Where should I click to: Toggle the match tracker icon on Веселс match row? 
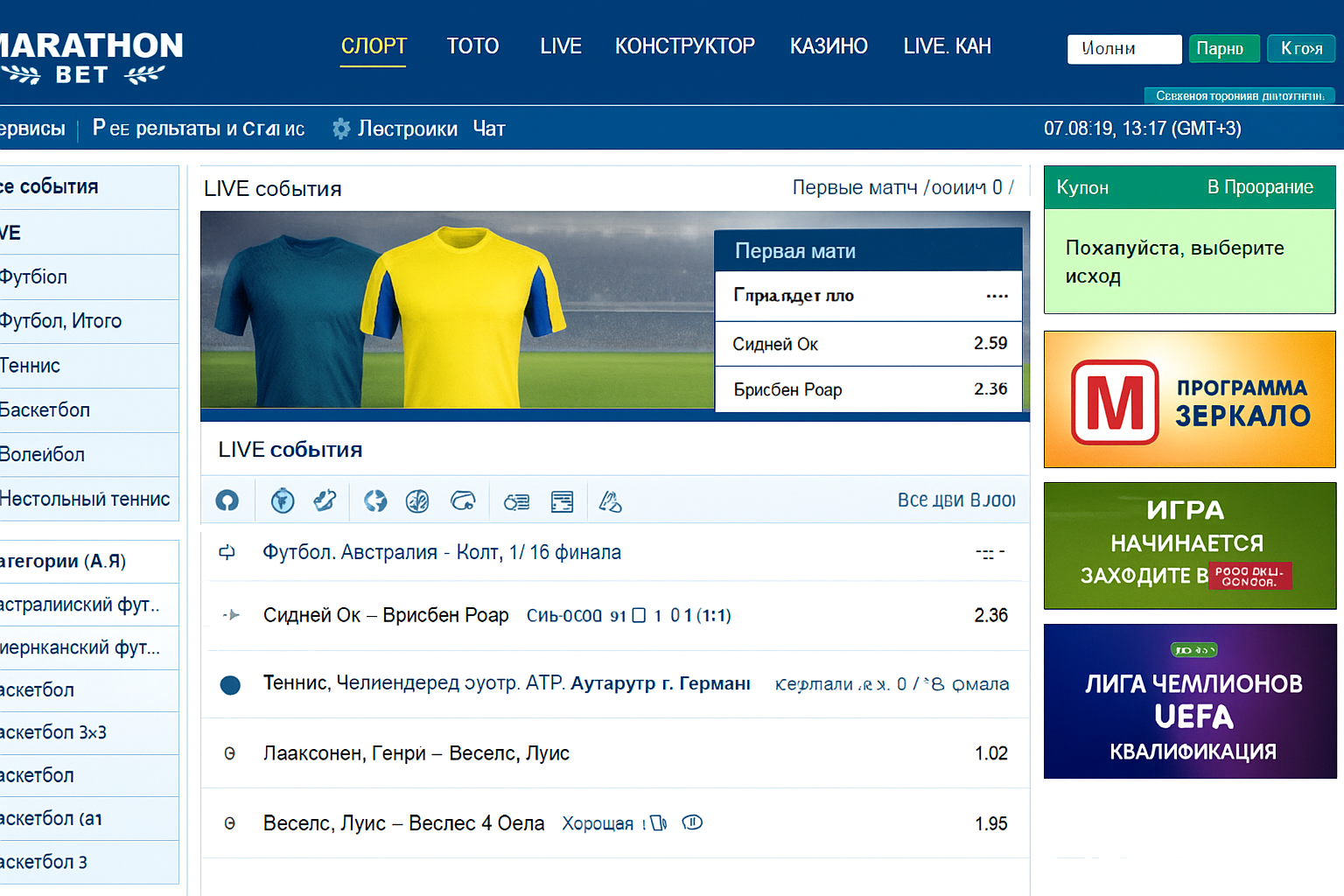point(658,822)
